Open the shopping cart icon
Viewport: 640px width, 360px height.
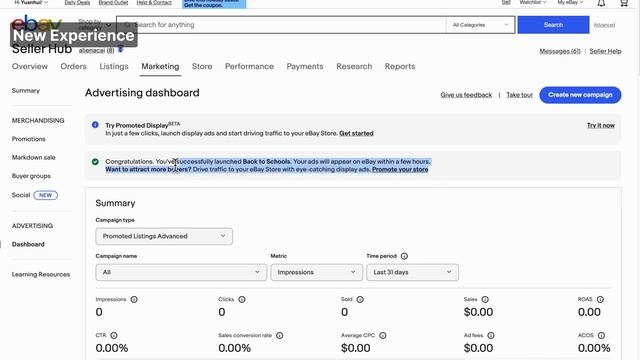pos(624,3)
